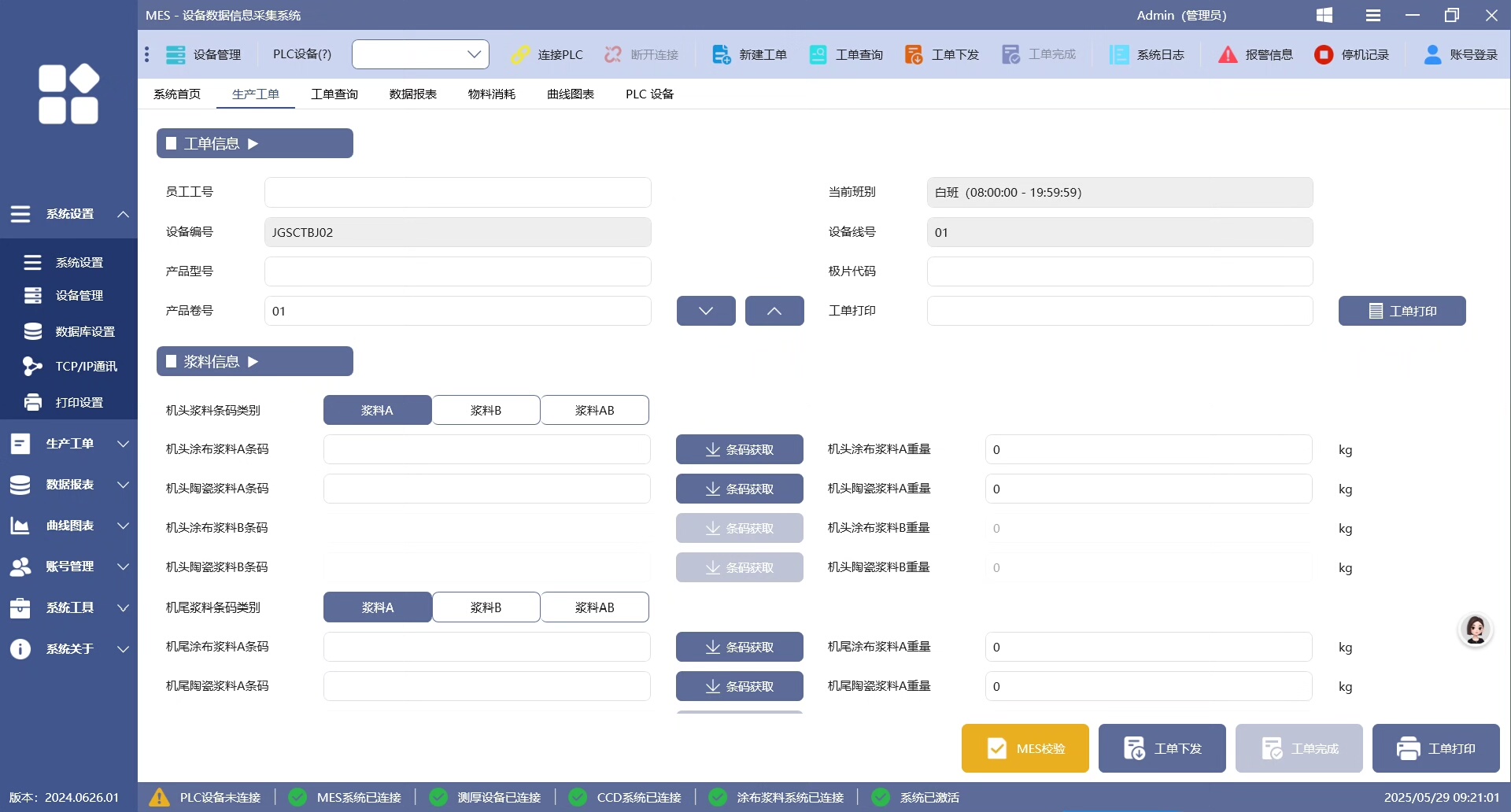
Task: Click the 员工工号 input field
Action: coord(457,192)
